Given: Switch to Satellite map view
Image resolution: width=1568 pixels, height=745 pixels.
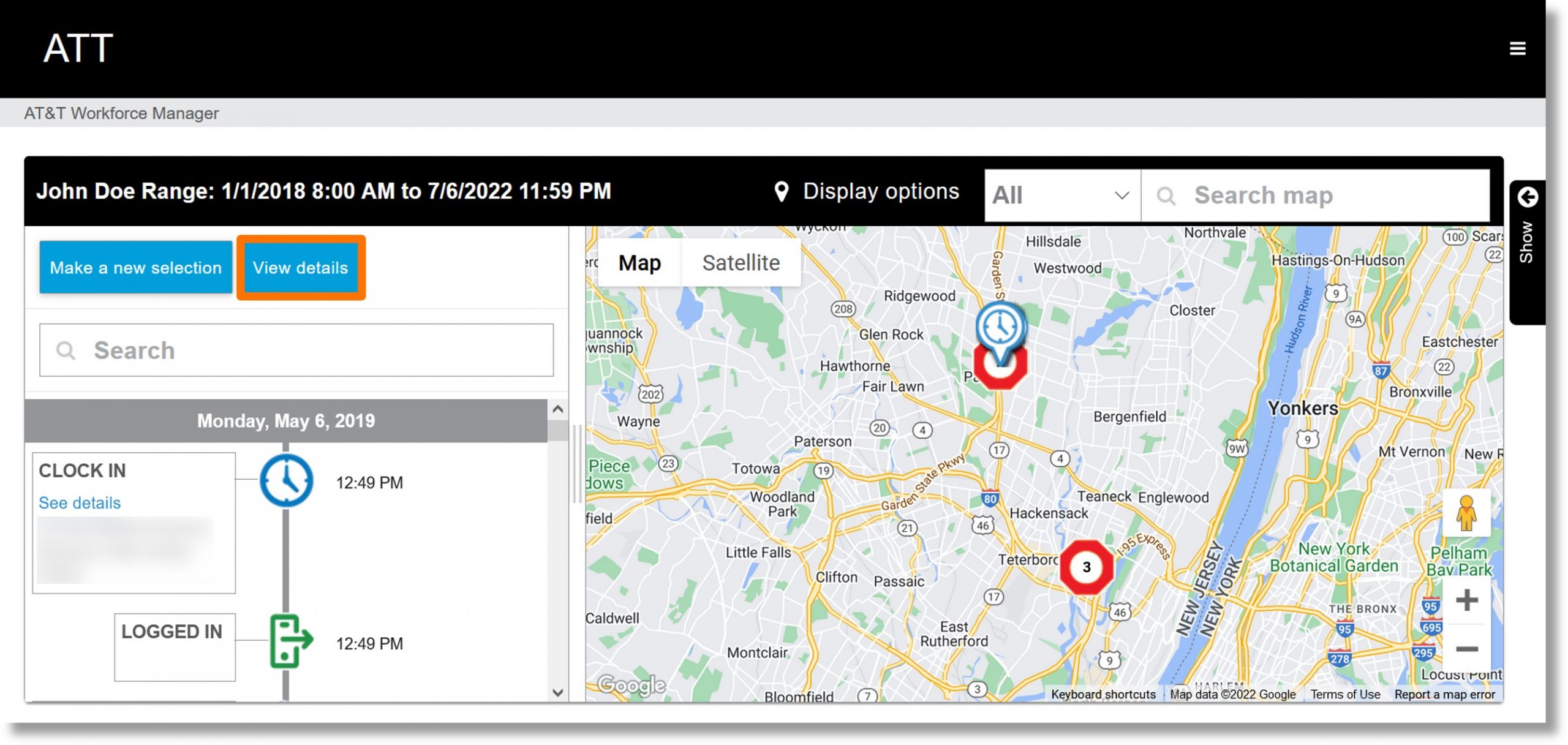Looking at the screenshot, I should coord(741,262).
